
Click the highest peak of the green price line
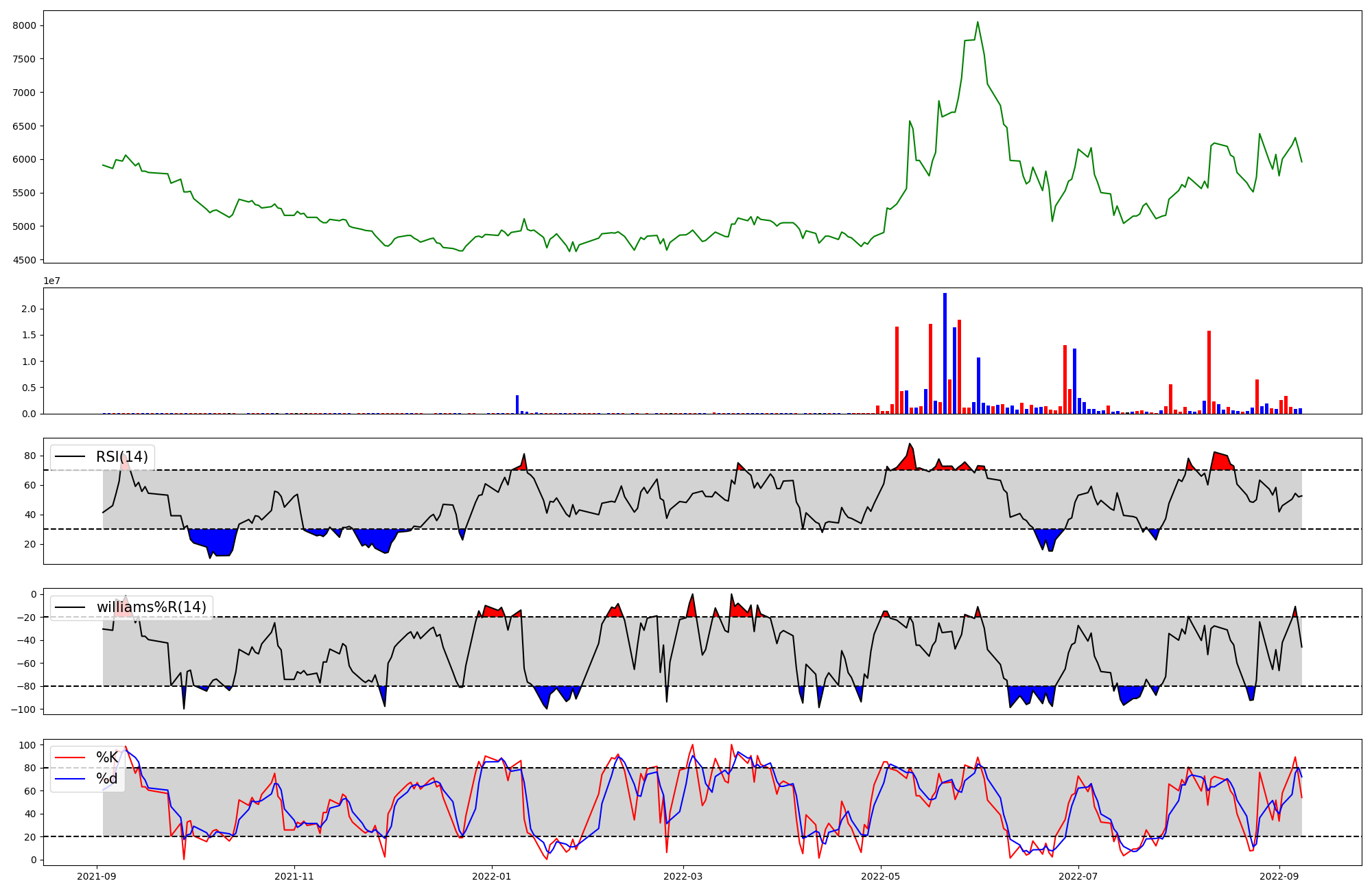pos(978,23)
